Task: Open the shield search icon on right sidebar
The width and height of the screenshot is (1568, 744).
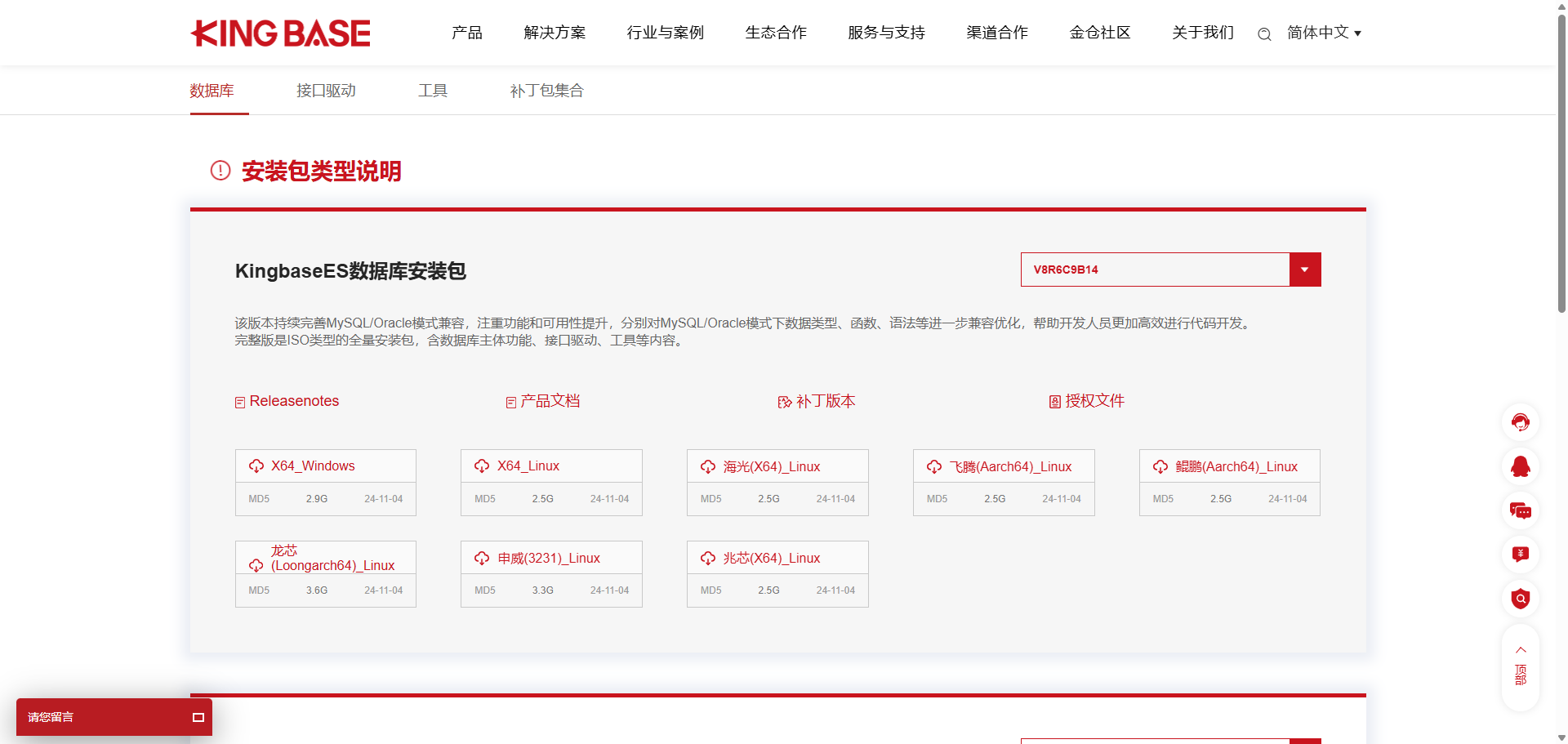Action: (1521, 599)
